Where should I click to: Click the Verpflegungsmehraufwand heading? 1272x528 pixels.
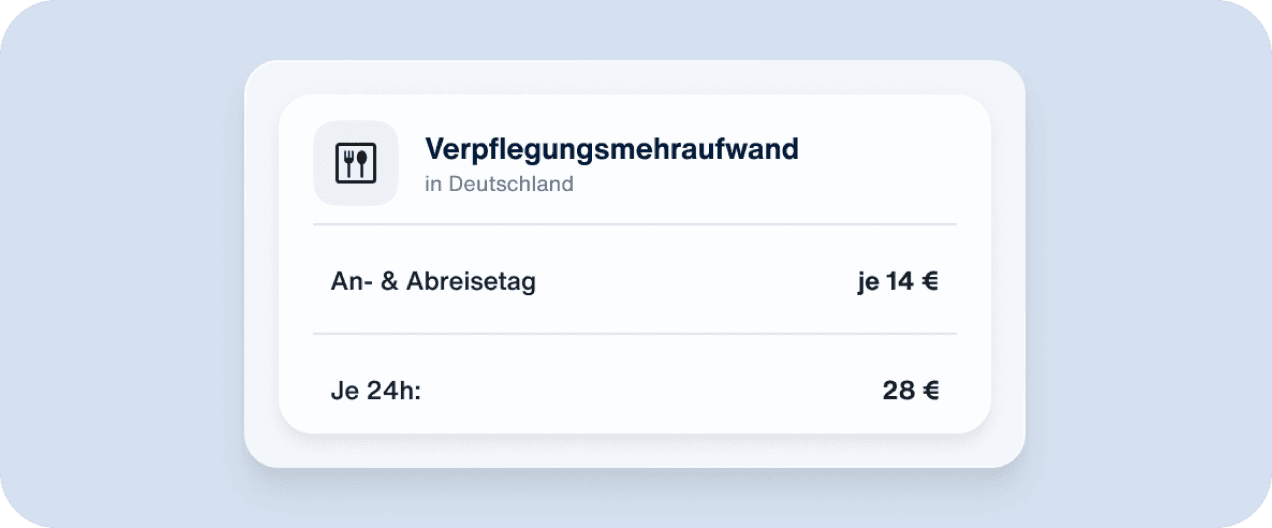click(612, 150)
